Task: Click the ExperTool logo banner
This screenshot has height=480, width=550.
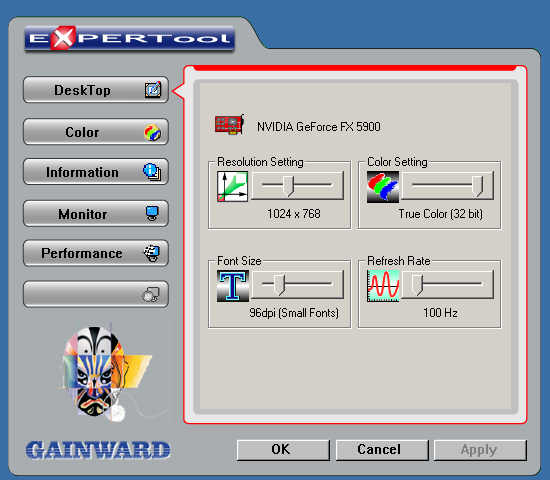Action: [129, 39]
